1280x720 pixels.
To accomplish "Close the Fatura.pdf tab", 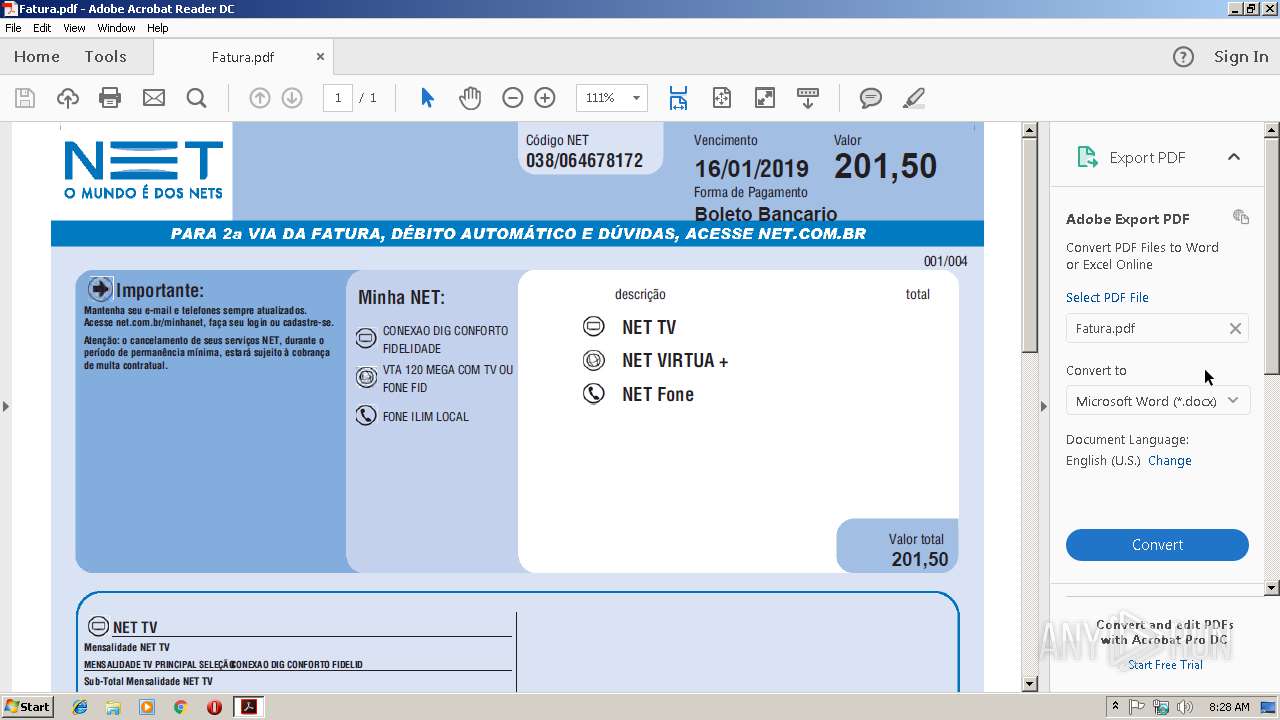I will [320, 57].
